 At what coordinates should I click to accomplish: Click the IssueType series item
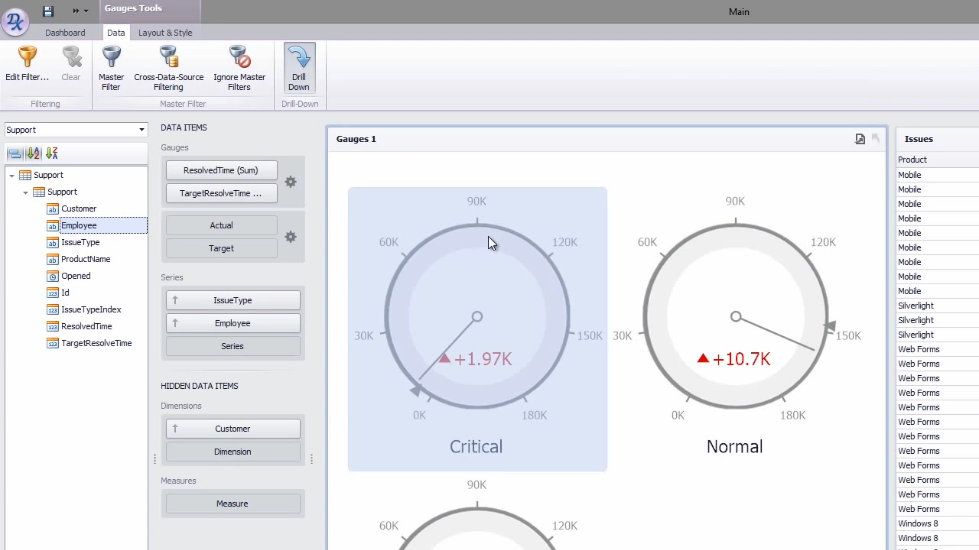(x=233, y=300)
